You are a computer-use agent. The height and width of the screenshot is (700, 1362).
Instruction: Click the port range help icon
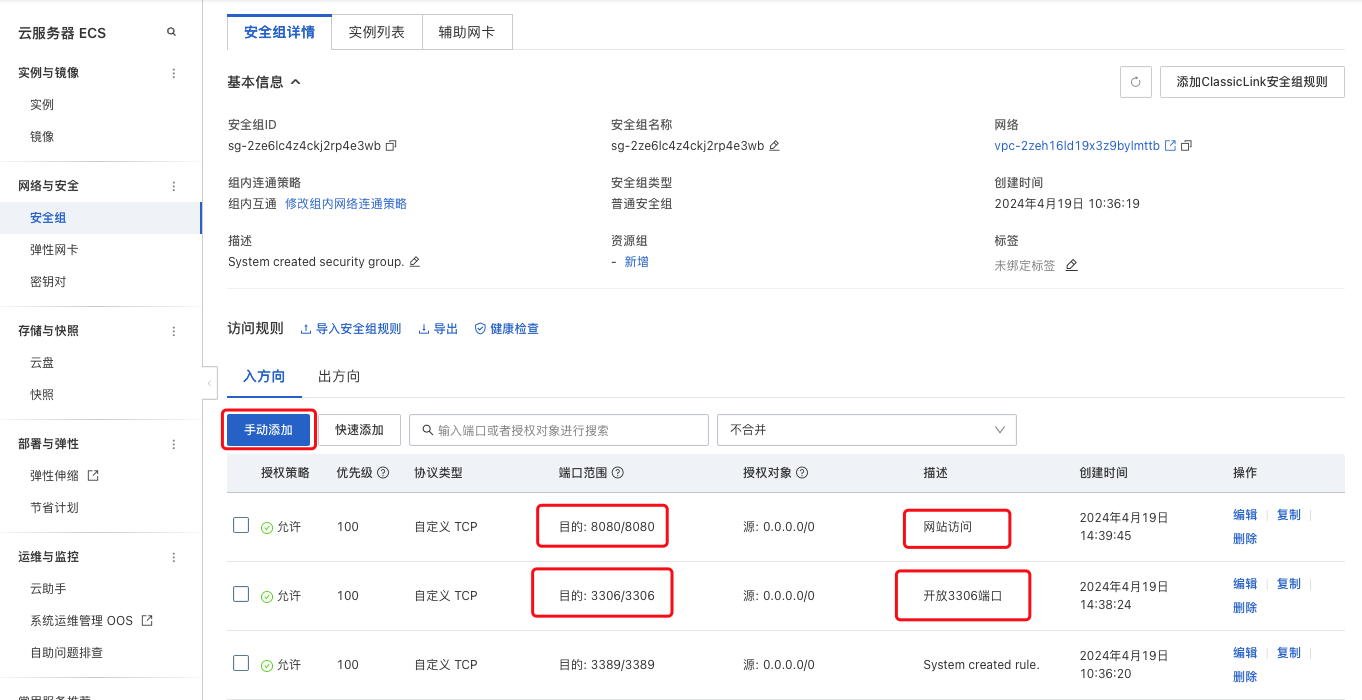pos(617,473)
